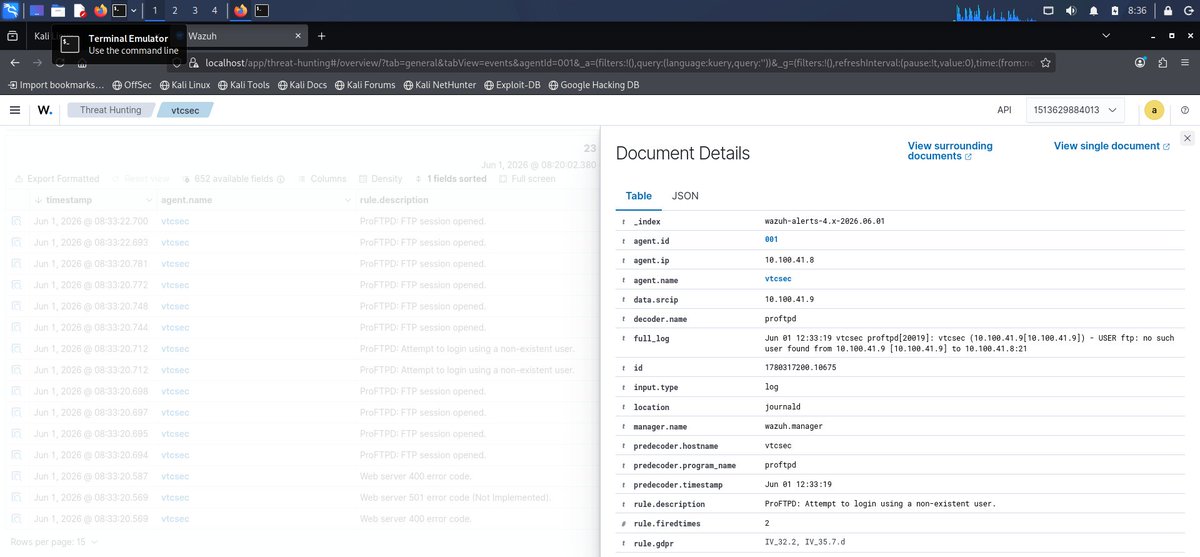The height and width of the screenshot is (557, 1200).
Task: Open the Kali Tools bookmark
Action: click(x=243, y=85)
